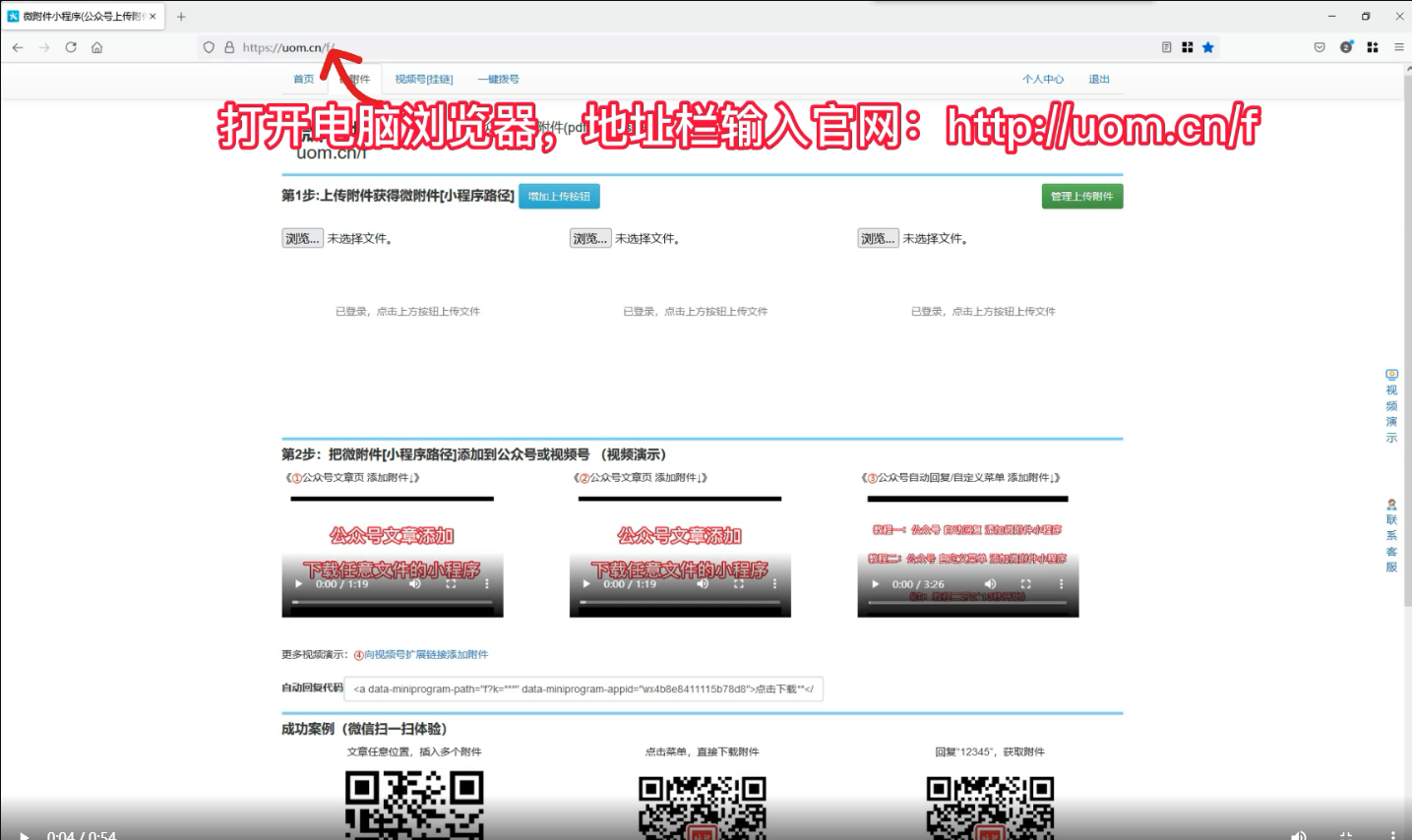Switch to the 视频号[挂链] tab
Viewport: 1412px width, 840px height.
tap(424, 80)
